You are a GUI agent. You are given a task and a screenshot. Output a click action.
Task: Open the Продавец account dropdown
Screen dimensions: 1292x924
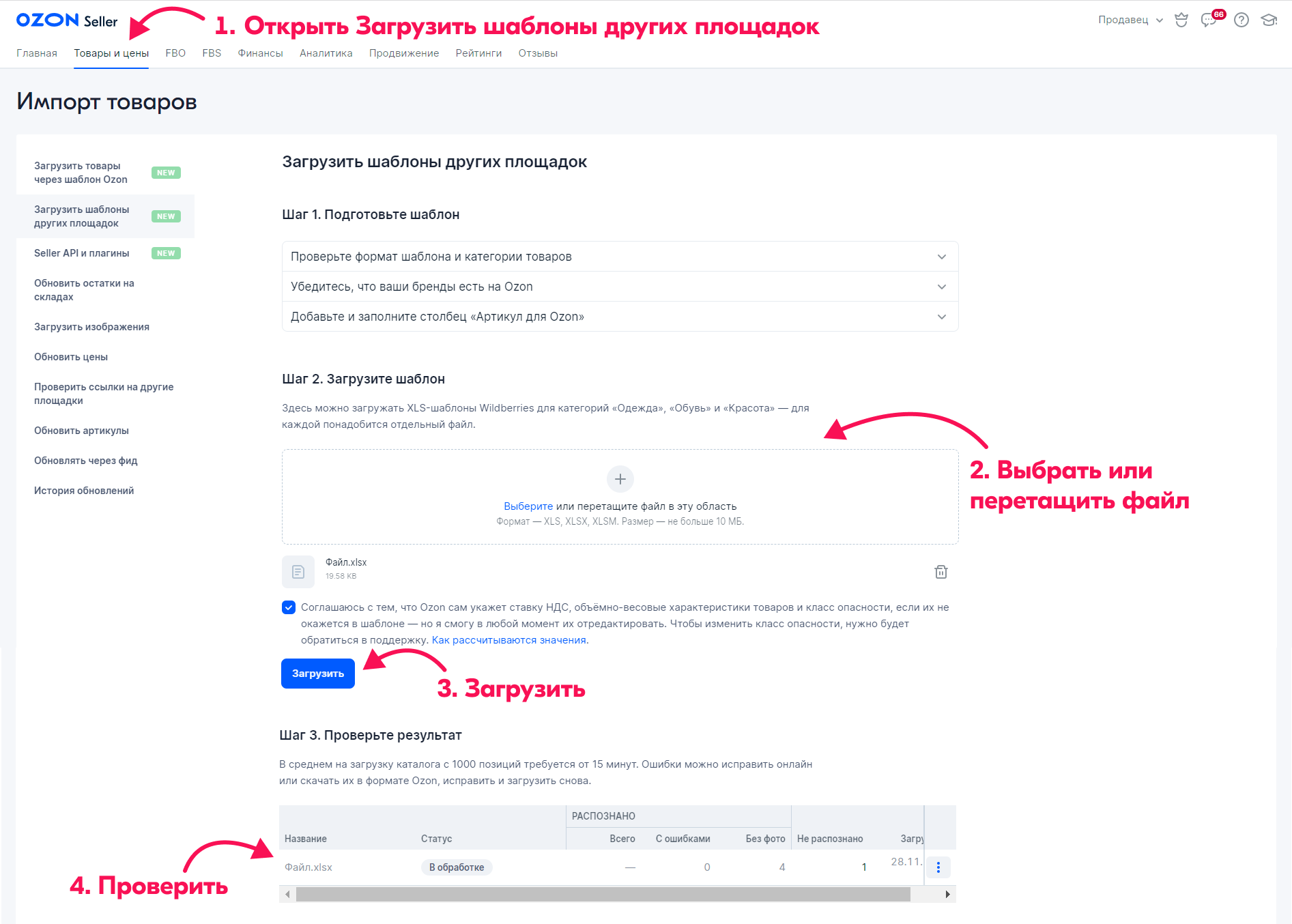[x=1130, y=20]
